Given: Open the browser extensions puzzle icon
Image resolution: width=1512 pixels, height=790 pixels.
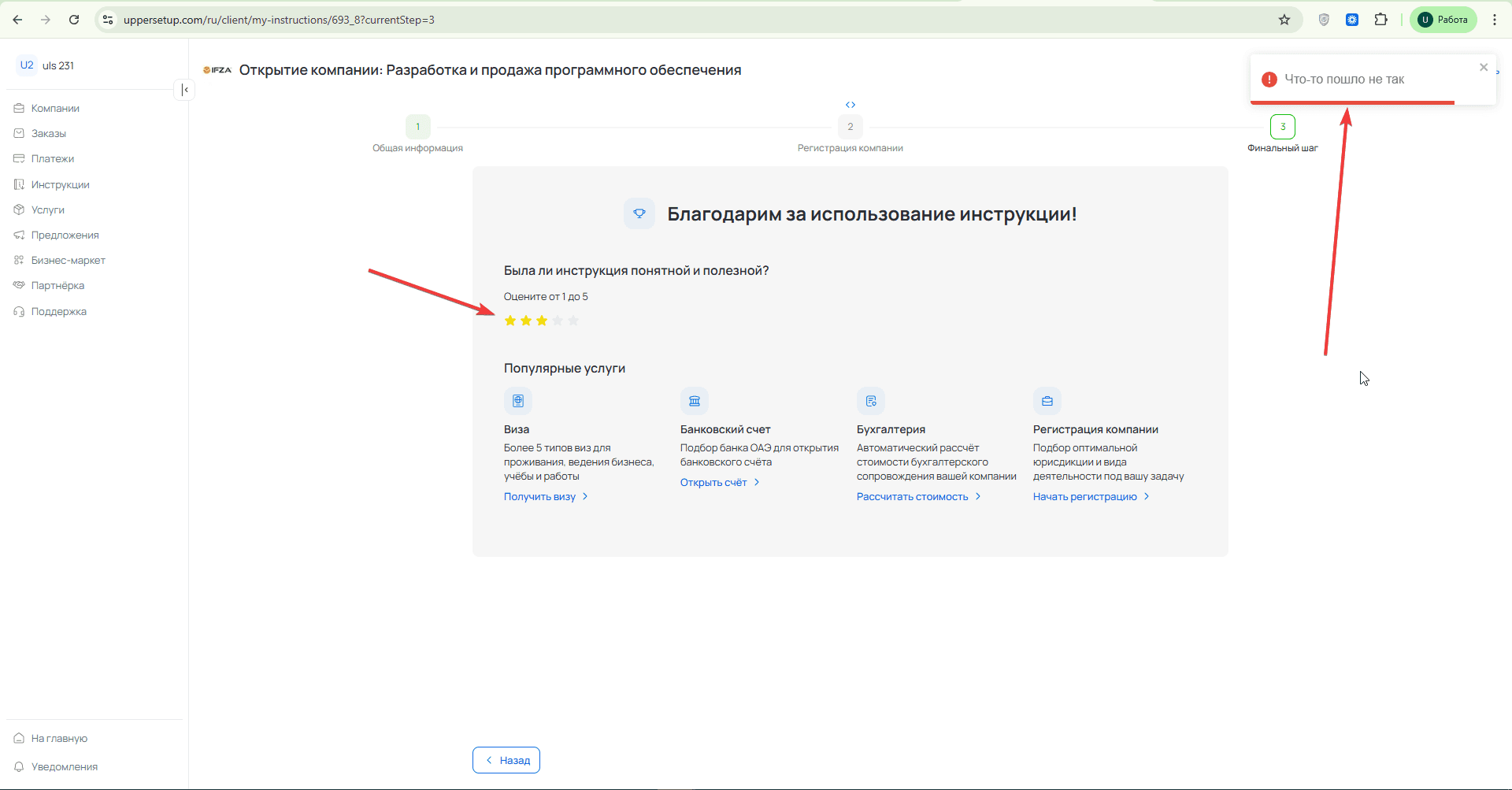Looking at the screenshot, I should (1381, 20).
